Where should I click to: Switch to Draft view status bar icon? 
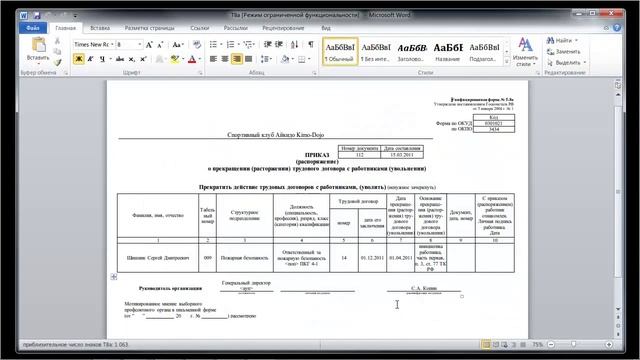(523, 345)
